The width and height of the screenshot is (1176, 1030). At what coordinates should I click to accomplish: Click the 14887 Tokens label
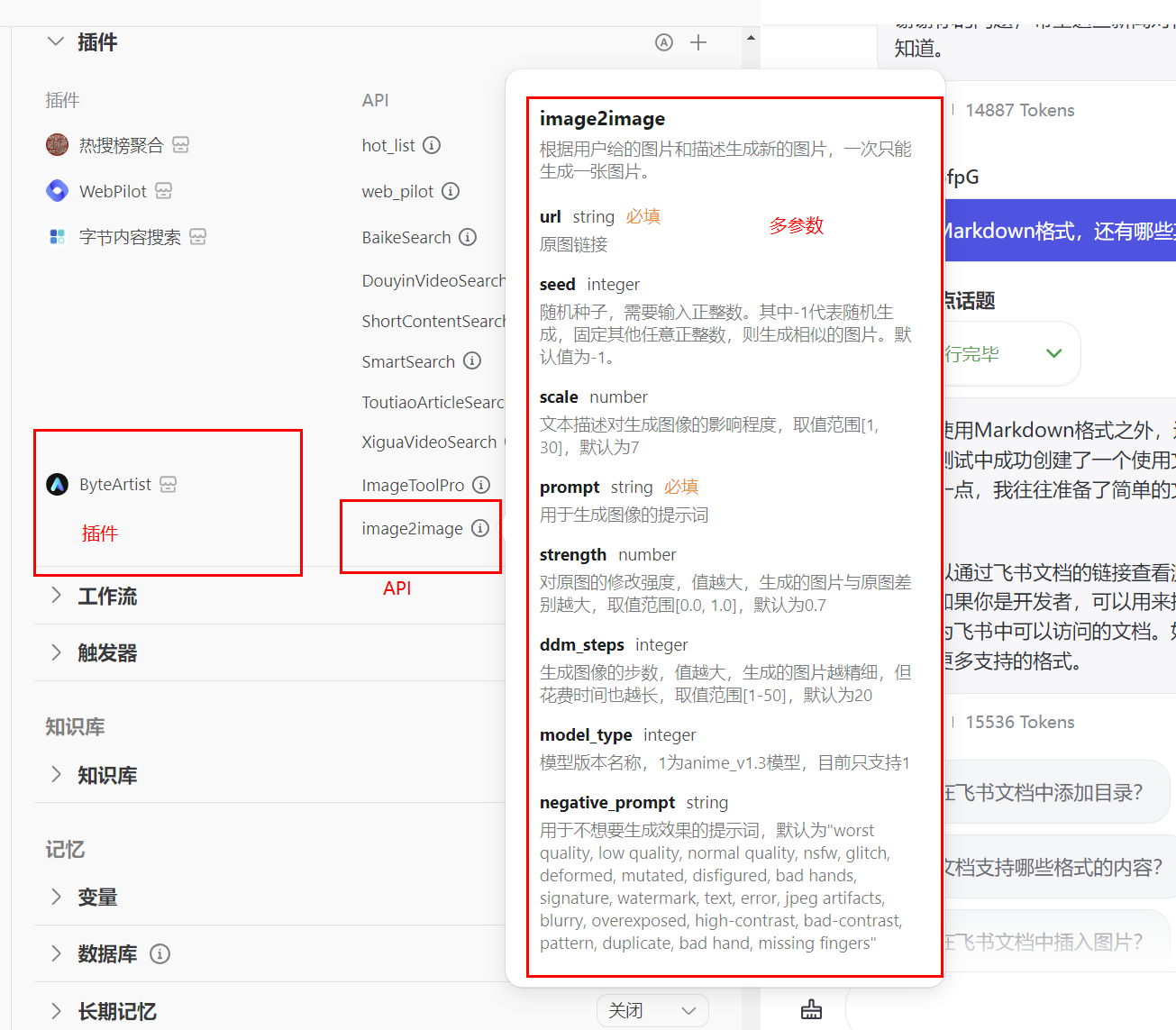tap(1020, 110)
